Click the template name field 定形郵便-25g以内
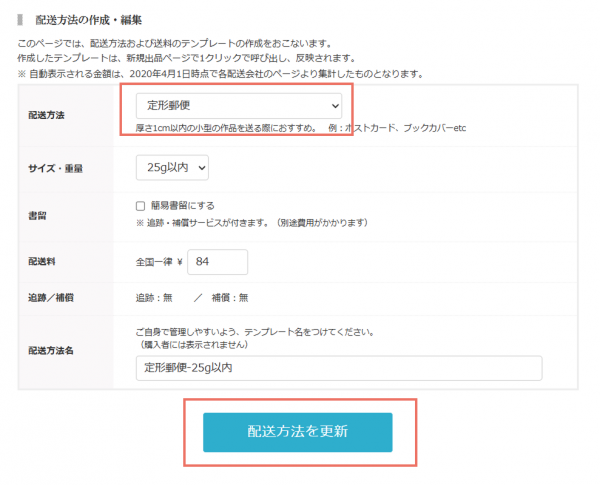The width and height of the screenshot is (600, 485). 338,368
